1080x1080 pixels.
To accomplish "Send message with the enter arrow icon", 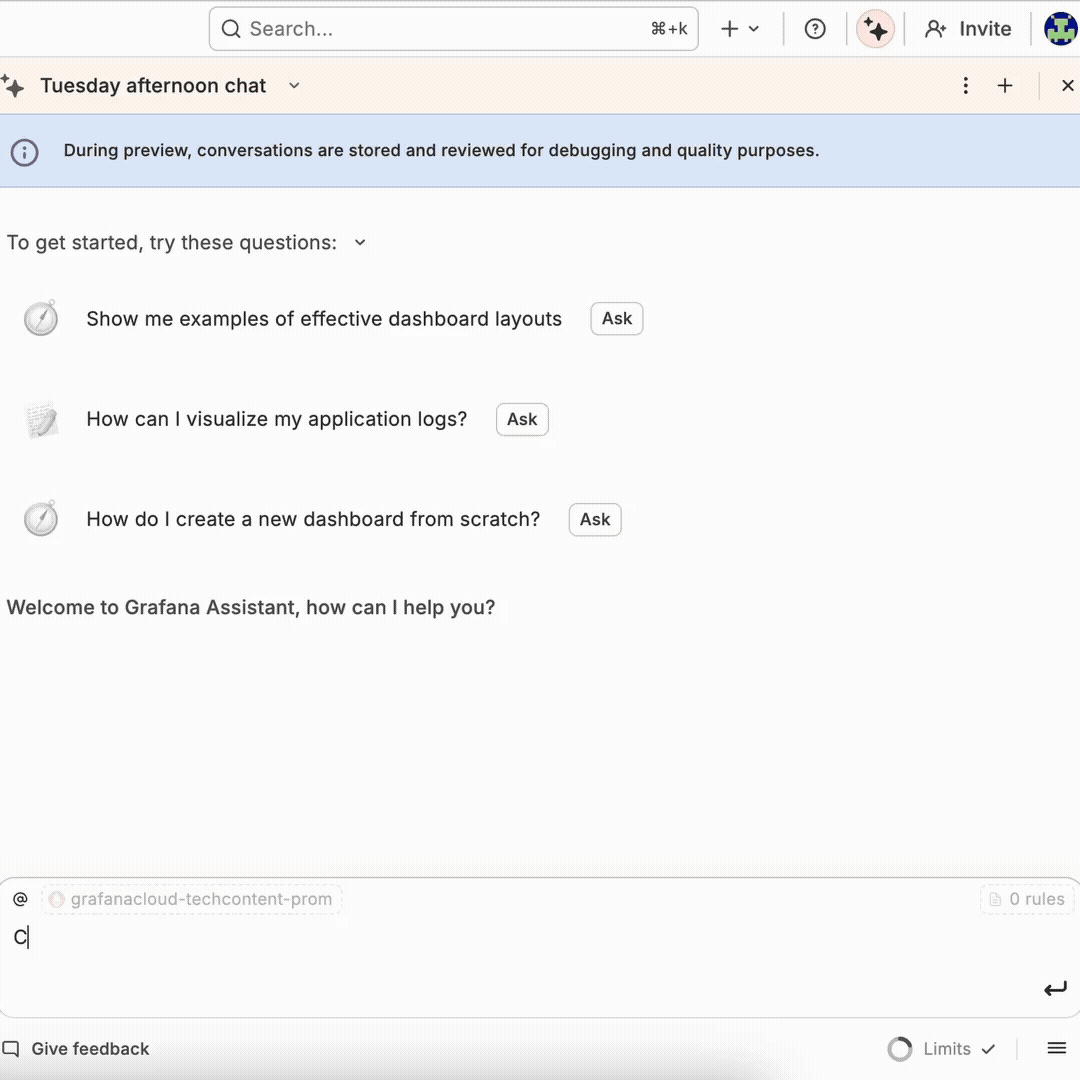I will tap(1055, 989).
